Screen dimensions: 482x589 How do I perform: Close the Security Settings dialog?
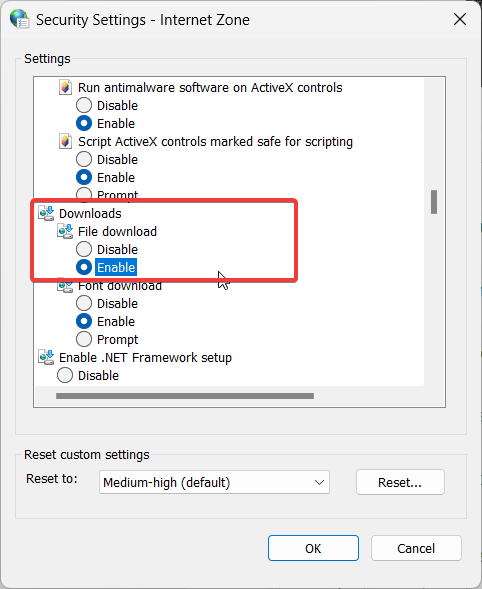(460, 19)
